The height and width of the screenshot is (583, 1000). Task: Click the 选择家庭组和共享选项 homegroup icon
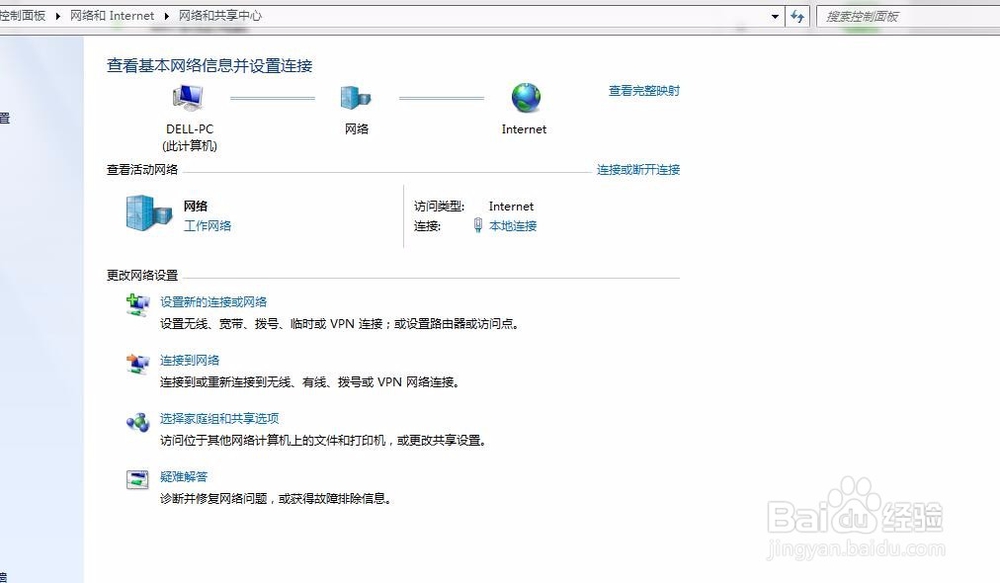[137, 422]
